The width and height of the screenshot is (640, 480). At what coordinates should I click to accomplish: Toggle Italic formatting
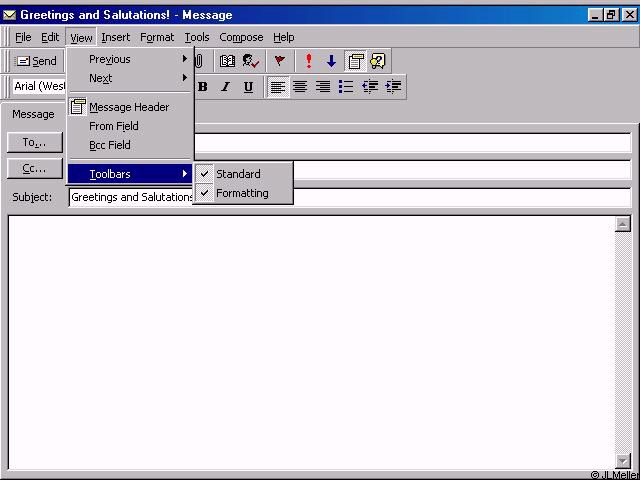tap(225, 87)
